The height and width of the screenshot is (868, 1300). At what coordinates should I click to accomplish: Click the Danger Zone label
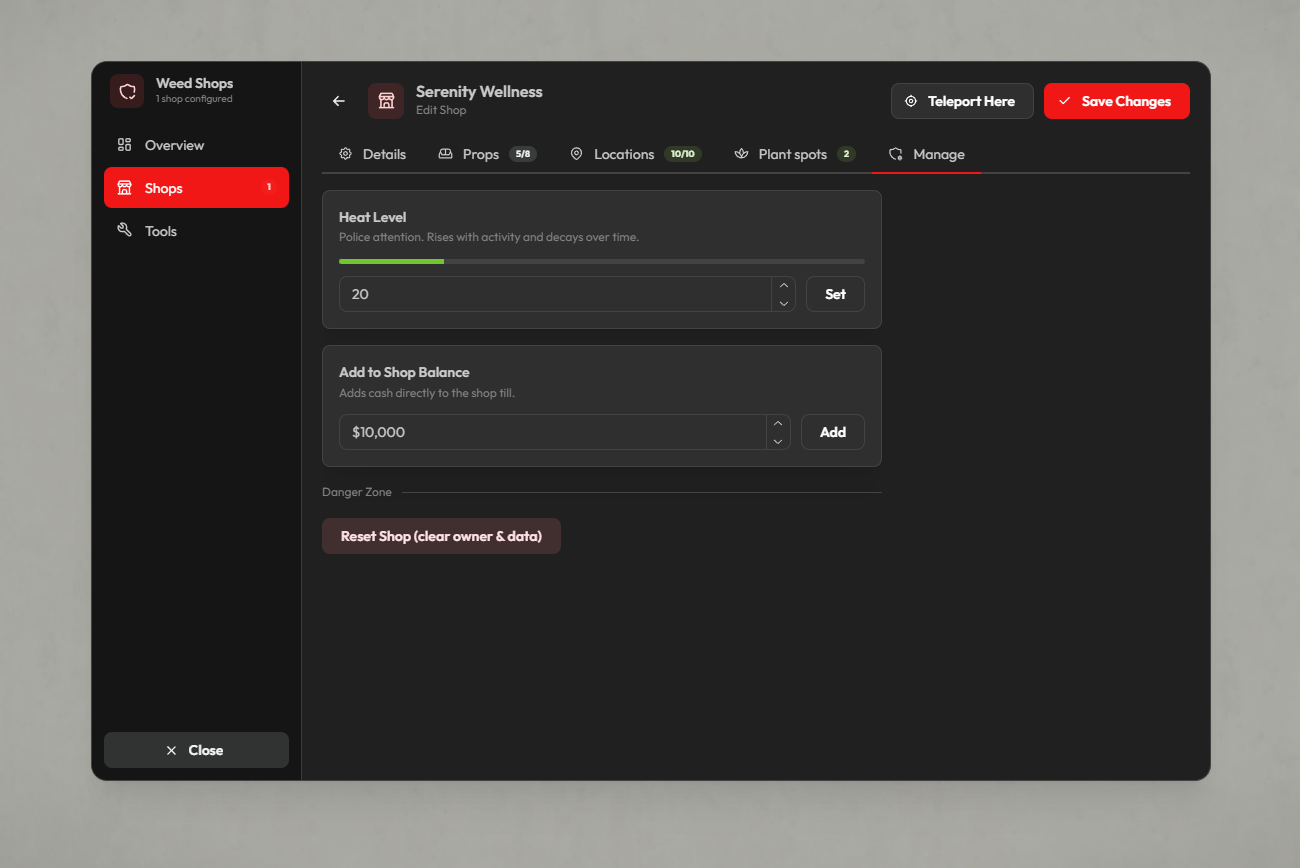[x=357, y=492]
